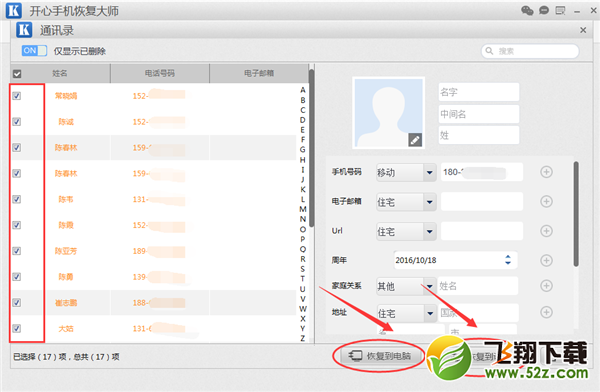Sort by the 姓名 column header
Viewport: 600px width, 392px height.
pos(60,73)
